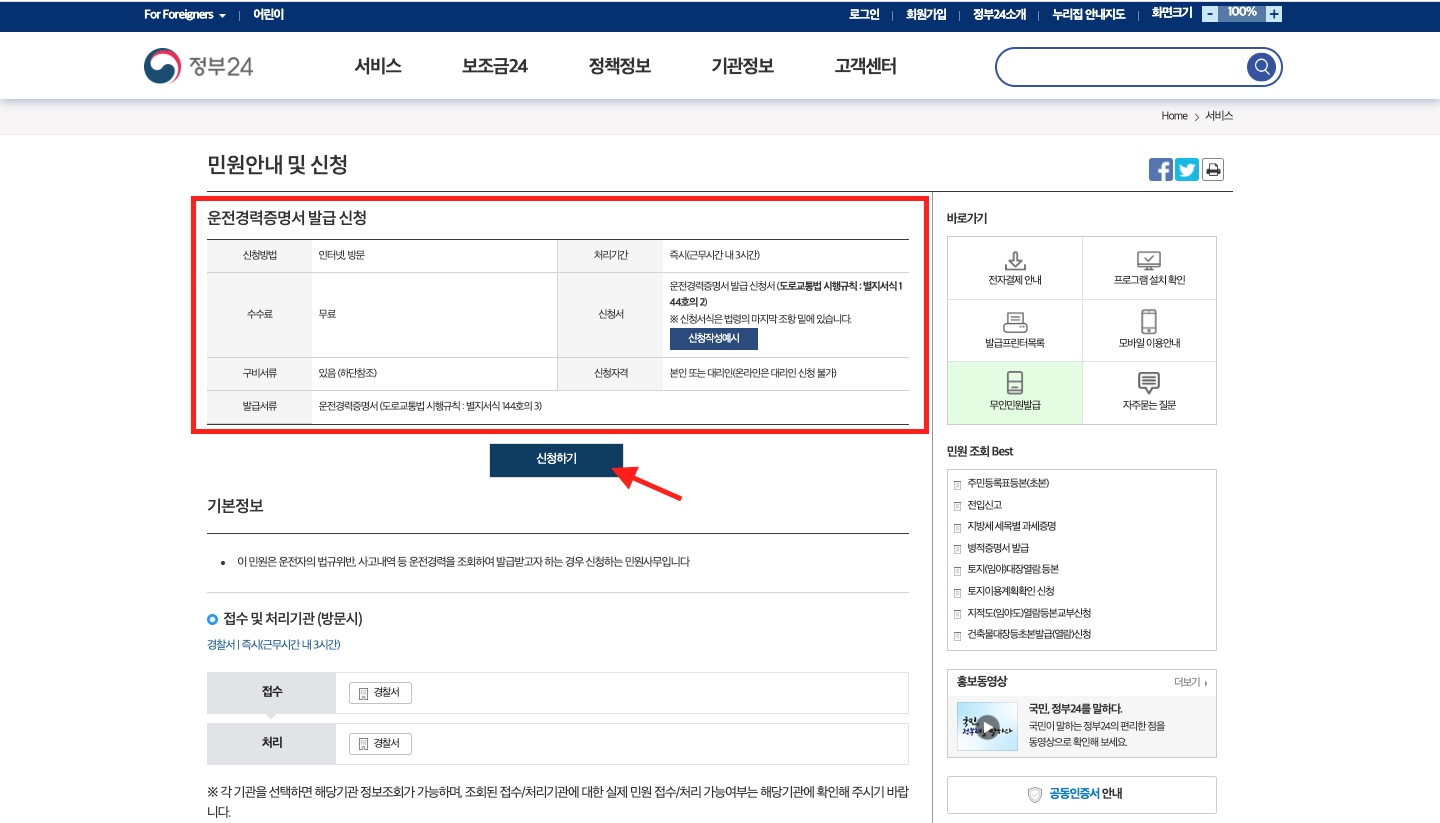Click the 신청하기 button
The height and width of the screenshot is (823, 1440).
point(556,459)
